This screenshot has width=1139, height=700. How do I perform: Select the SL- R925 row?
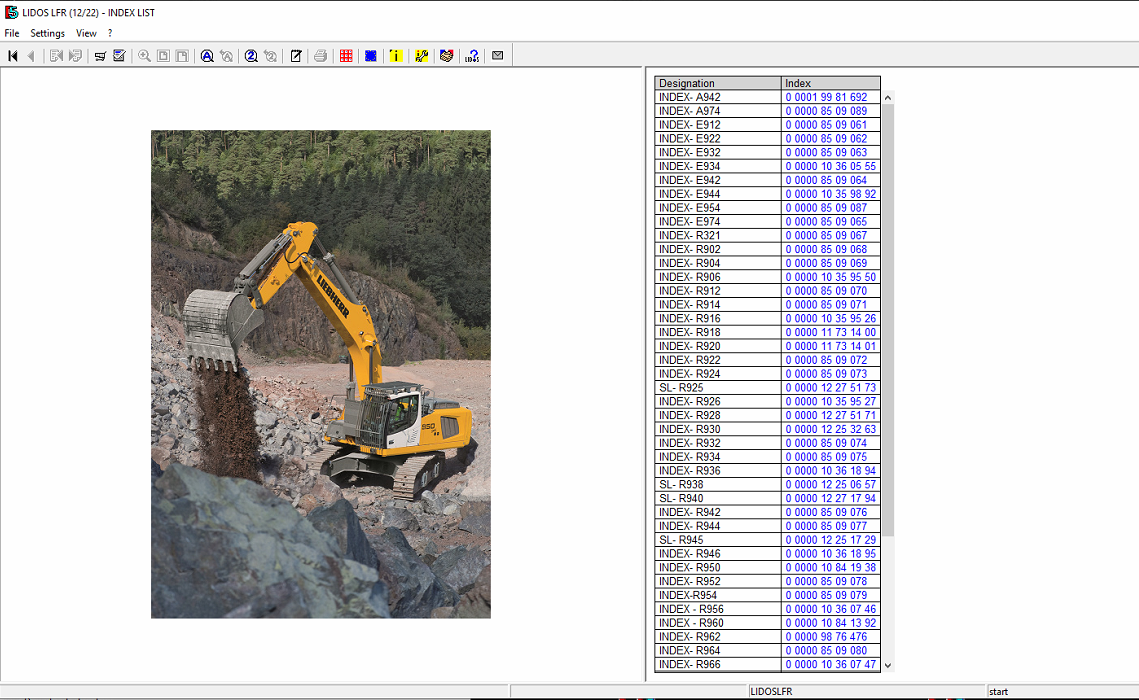(767, 388)
